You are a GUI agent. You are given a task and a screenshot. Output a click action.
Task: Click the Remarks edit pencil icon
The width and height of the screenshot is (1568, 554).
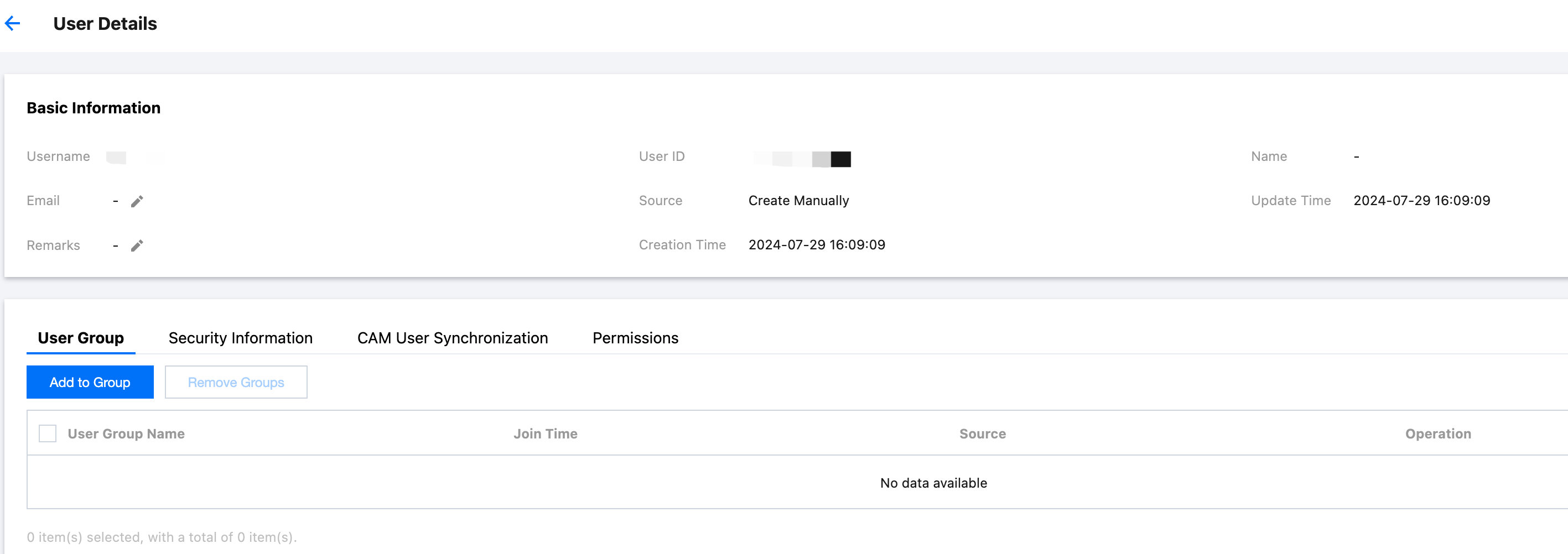137,245
